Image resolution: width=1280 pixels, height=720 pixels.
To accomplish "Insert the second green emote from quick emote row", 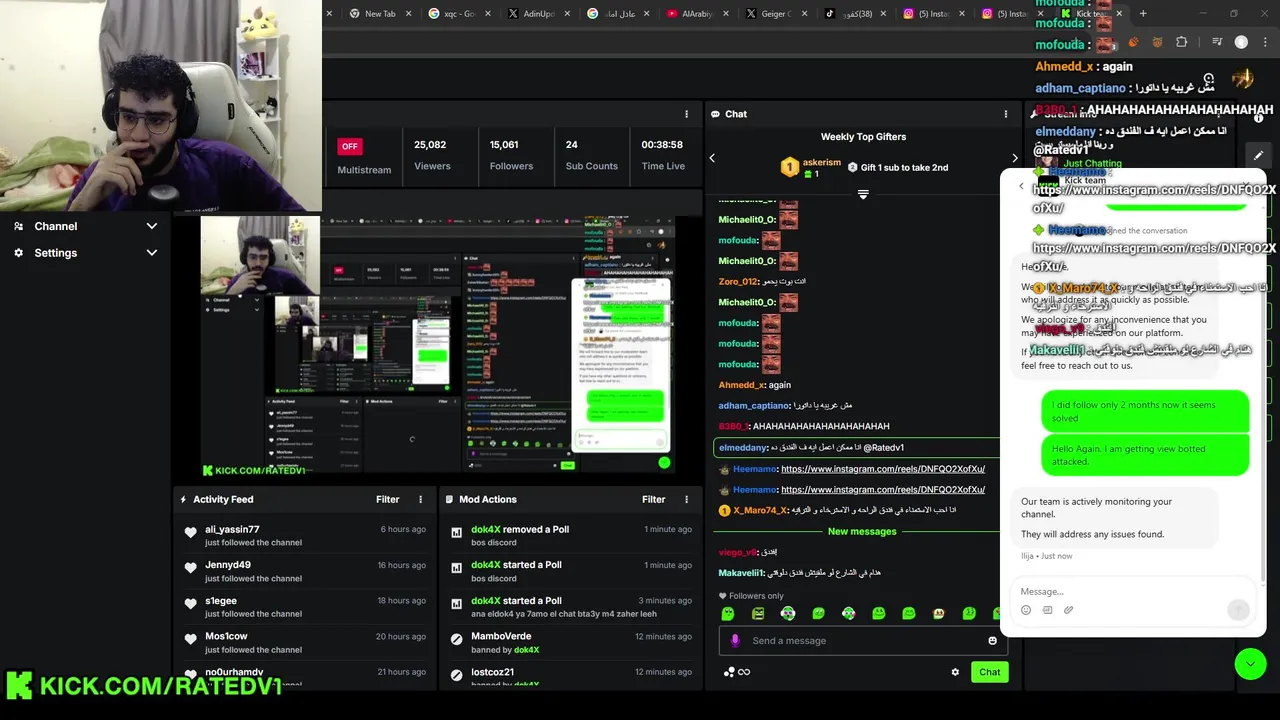I will [x=758, y=613].
